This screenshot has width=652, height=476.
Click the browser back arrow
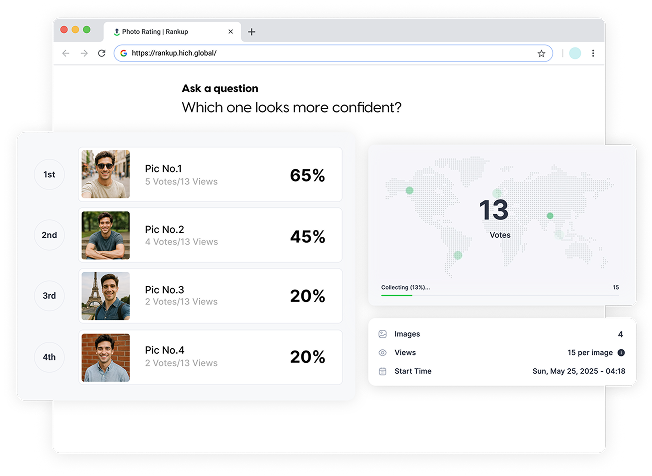click(x=66, y=53)
